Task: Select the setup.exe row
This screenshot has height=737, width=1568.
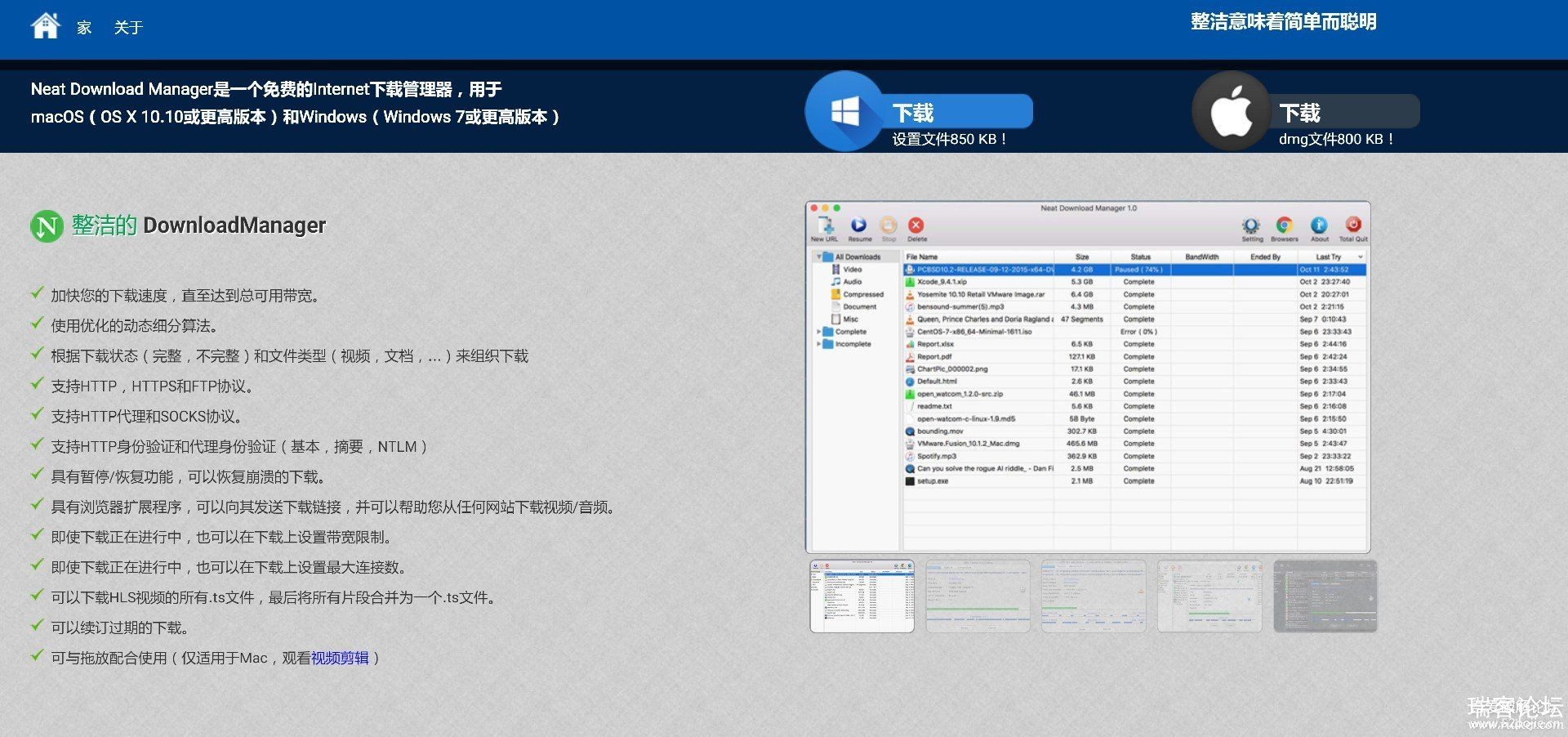Action: pyautogui.click(x=1134, y=481)
